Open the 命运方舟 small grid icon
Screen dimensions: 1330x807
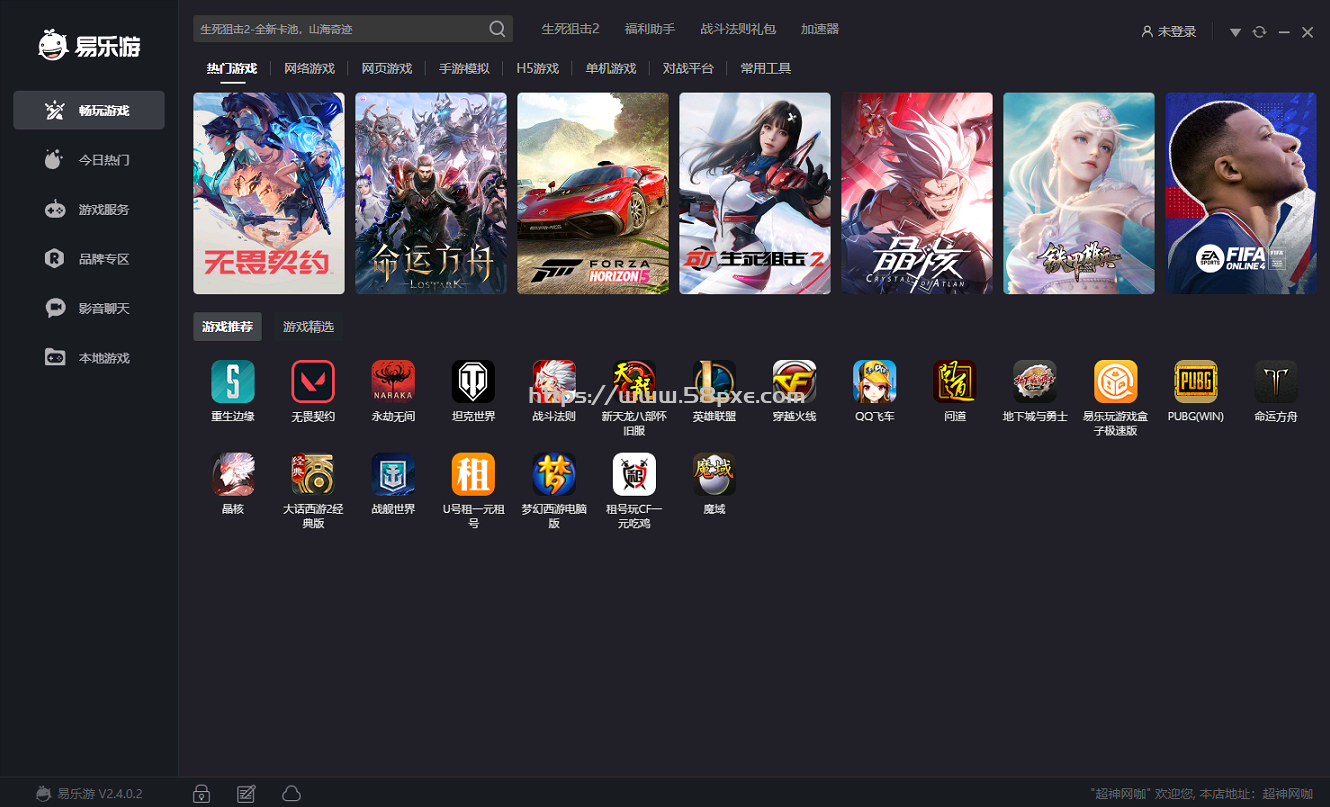(1276, 382)
